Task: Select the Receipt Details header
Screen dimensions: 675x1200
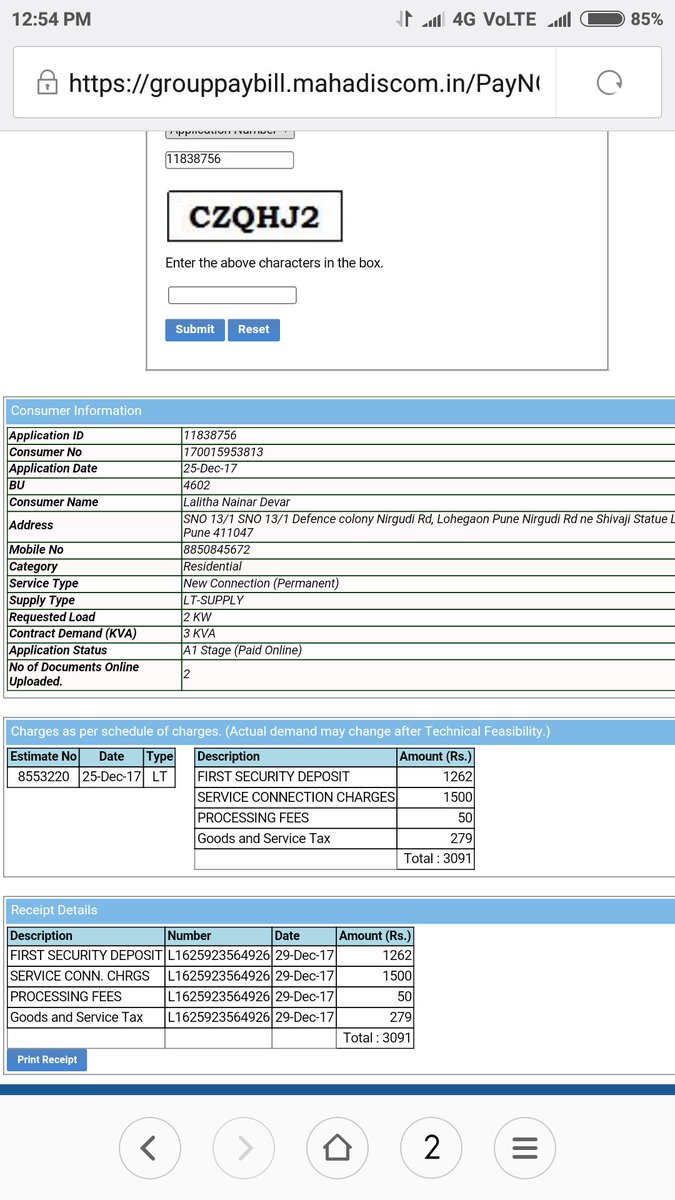Action: pos(339,910)
